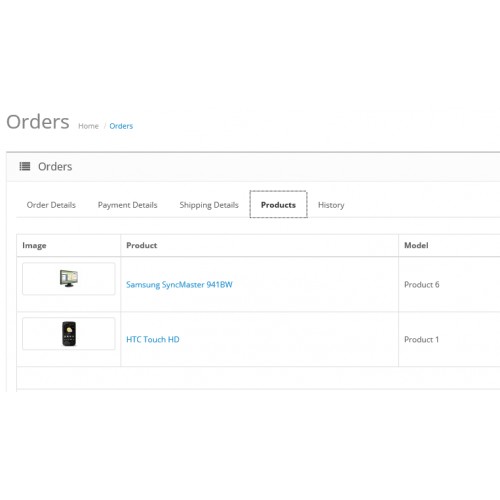Open the Samsung SyncMaster 941BW product link
Viewport: 500px width, 500px height.
[x=179, y=284]
